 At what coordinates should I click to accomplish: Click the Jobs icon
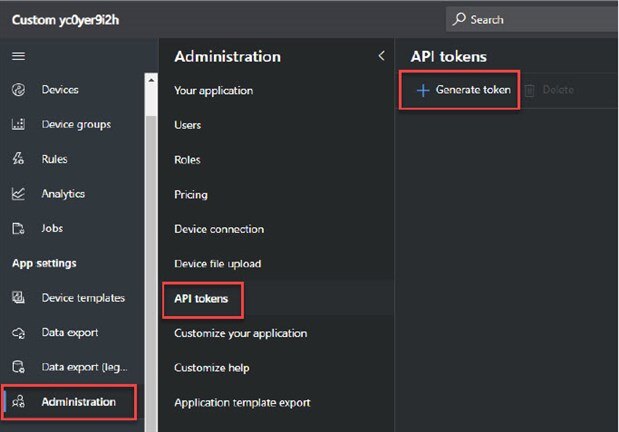pyautogui.click(x=18, y=228)
